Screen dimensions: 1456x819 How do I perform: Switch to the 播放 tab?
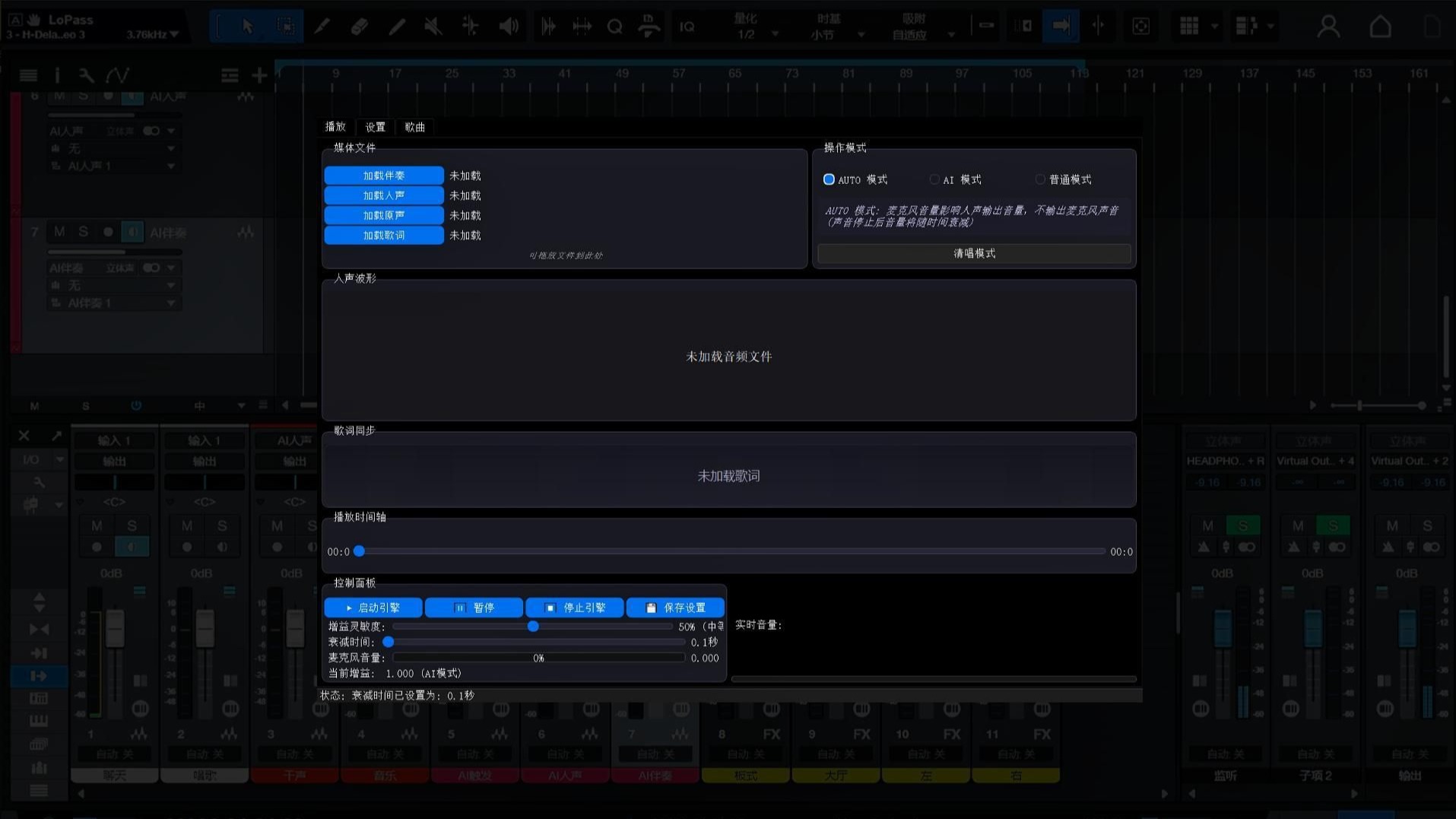click(x=335, y=127)
